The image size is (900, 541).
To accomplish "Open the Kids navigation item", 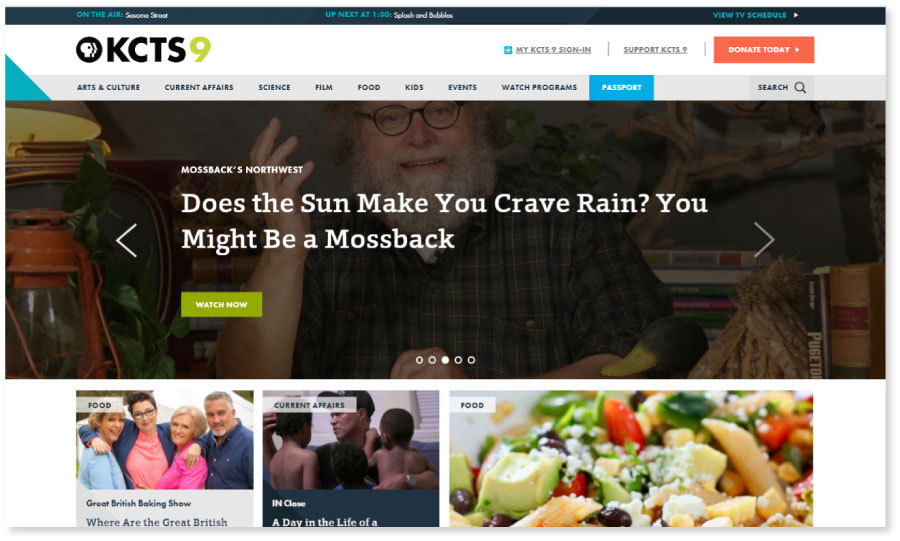I will point(414,87).
